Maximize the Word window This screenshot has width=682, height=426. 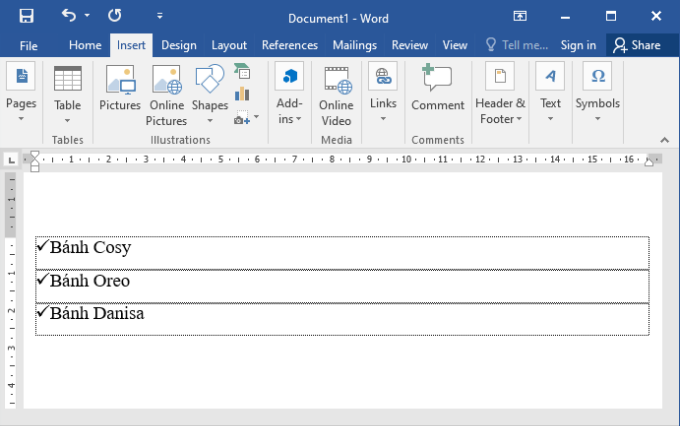611,17
